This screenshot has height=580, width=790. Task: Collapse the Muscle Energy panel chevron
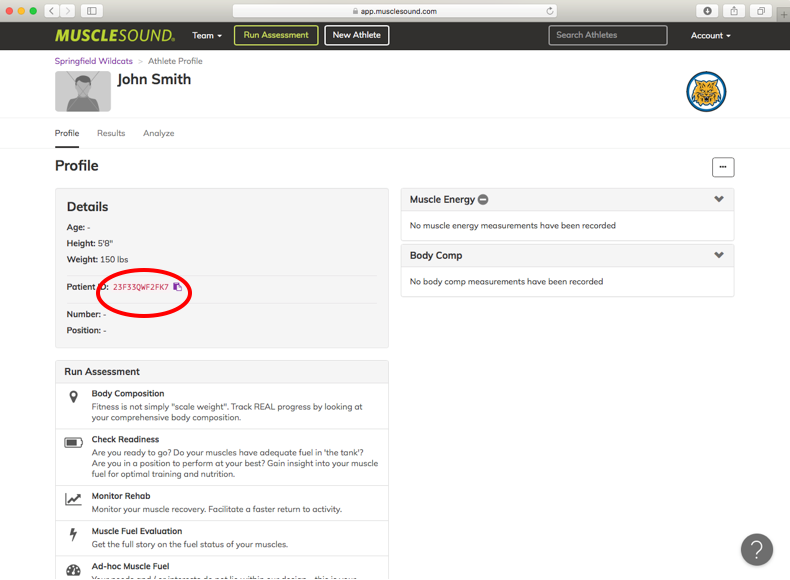719,199
